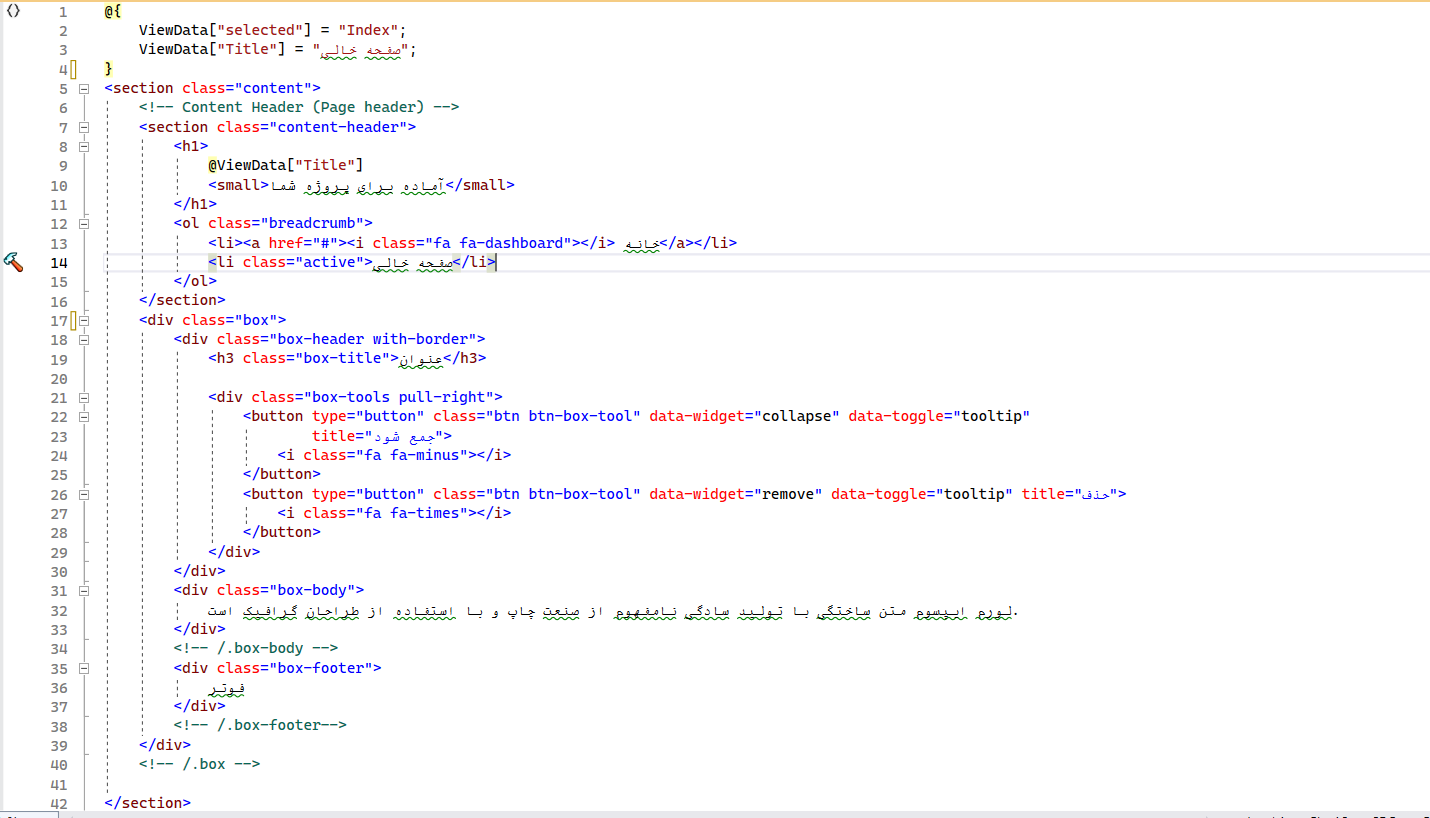1430x818 pixels.
Task: Collapse the box-tools pull-right div
Action: 84,398
